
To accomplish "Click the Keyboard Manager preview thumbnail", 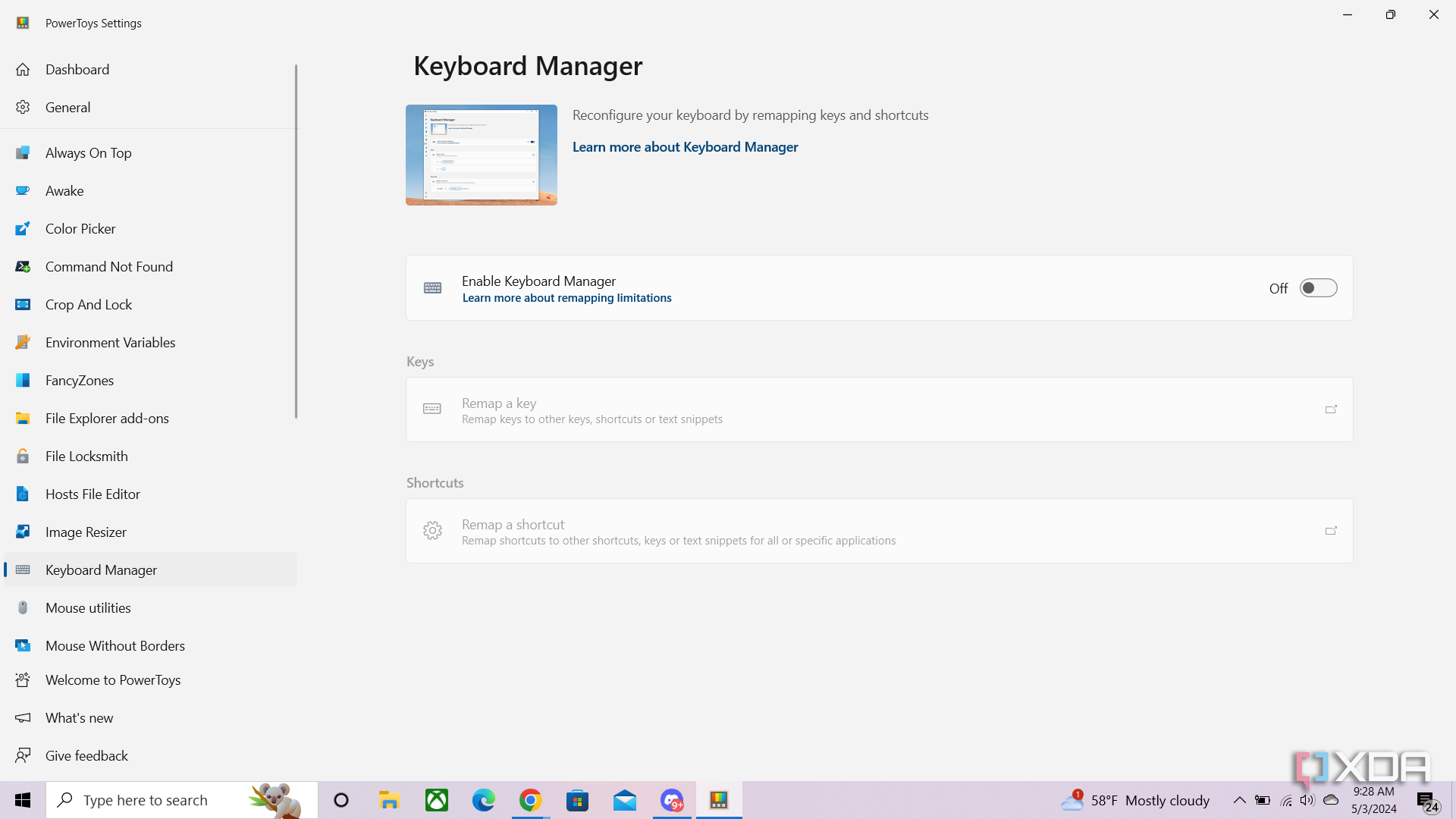I will [x=482, y=155].
